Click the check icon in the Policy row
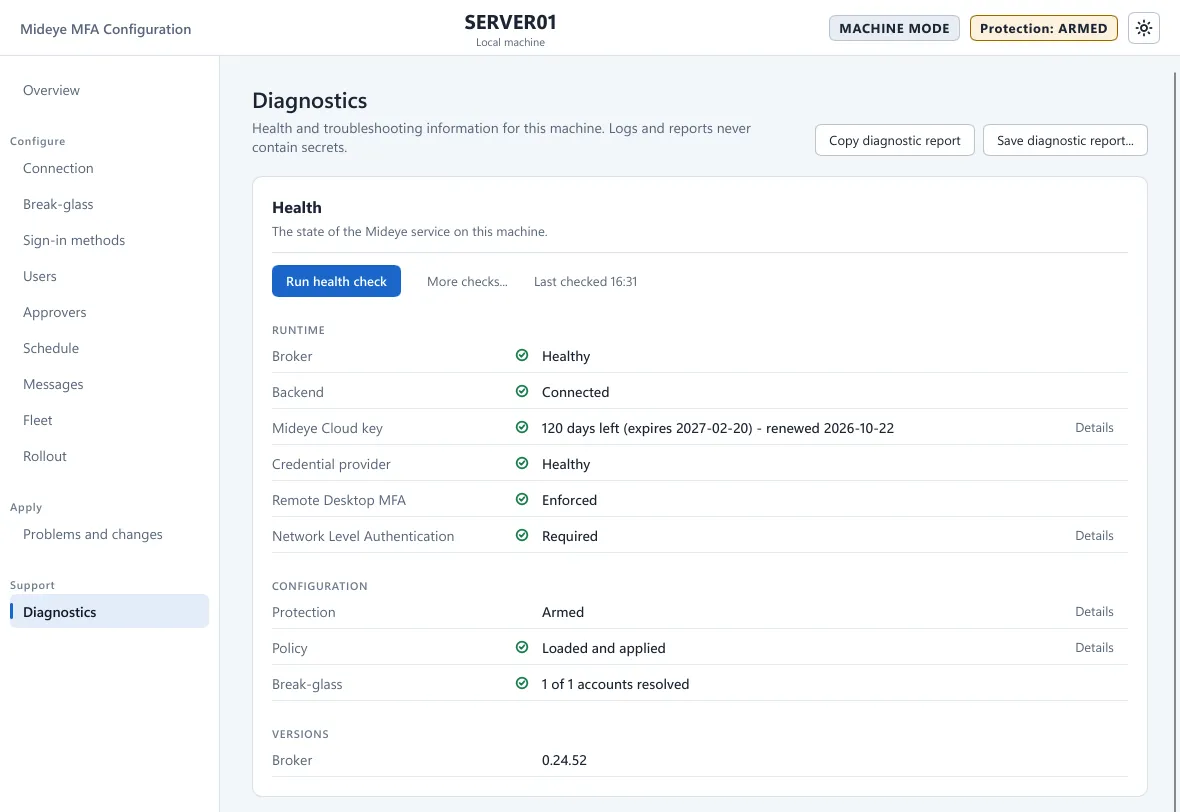Image resolution: width=1180 pixels, height=812 pixels. click(x=522, y=647)
